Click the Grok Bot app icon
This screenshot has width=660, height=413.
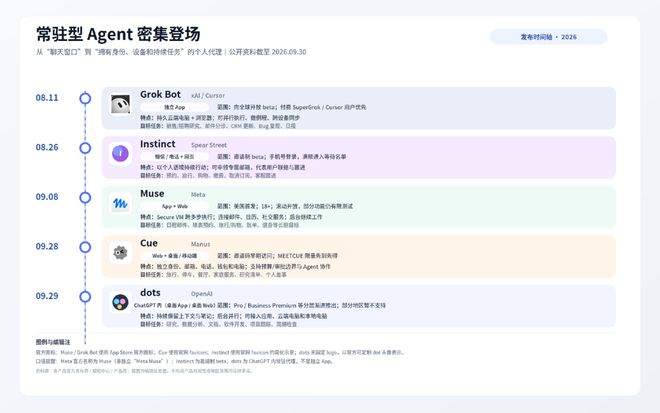tap(120, 104)
